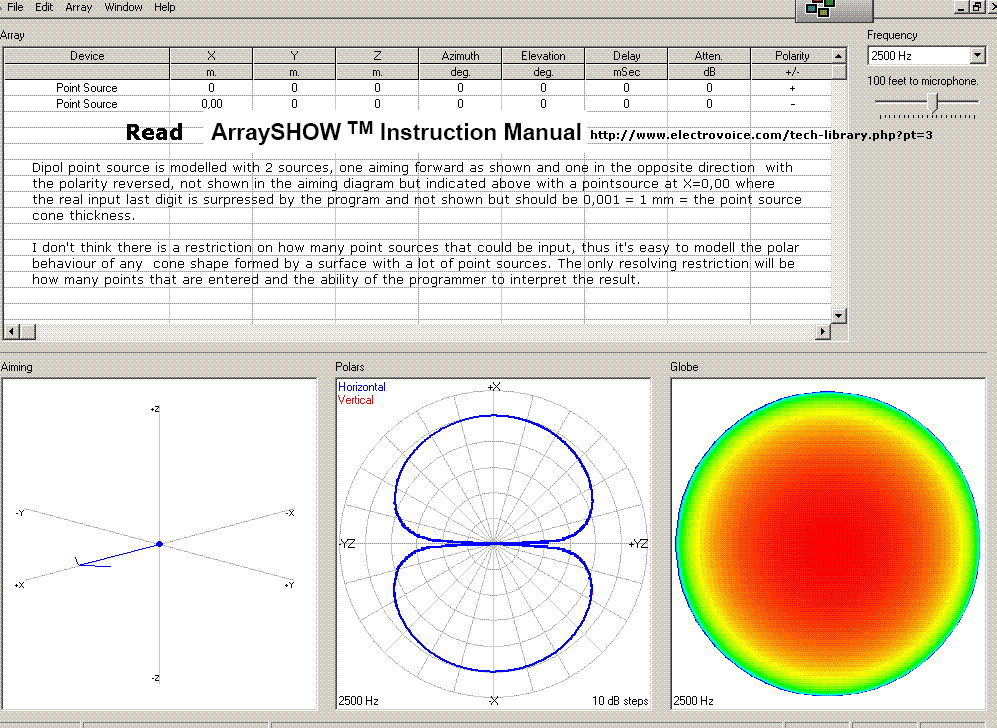Click the Delay column header

point(626,56)
